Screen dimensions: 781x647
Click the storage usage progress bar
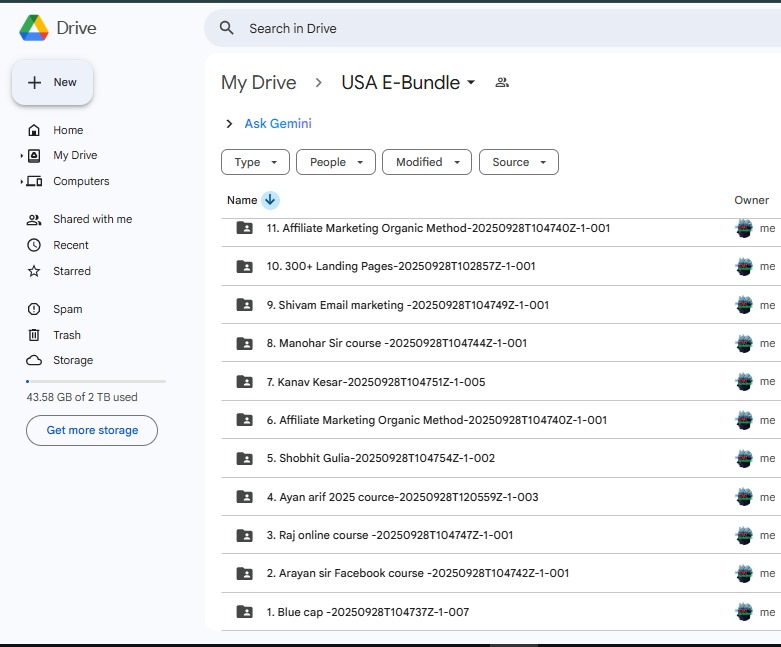pos(95,381)
